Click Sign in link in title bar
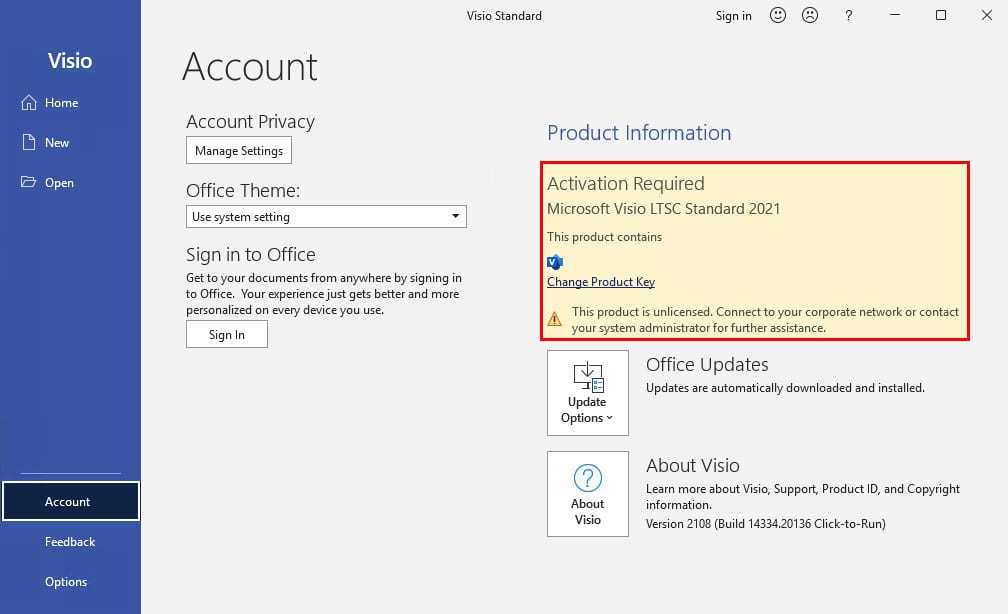The height and width of the screenshot is (614, 1008). (734, 15)
